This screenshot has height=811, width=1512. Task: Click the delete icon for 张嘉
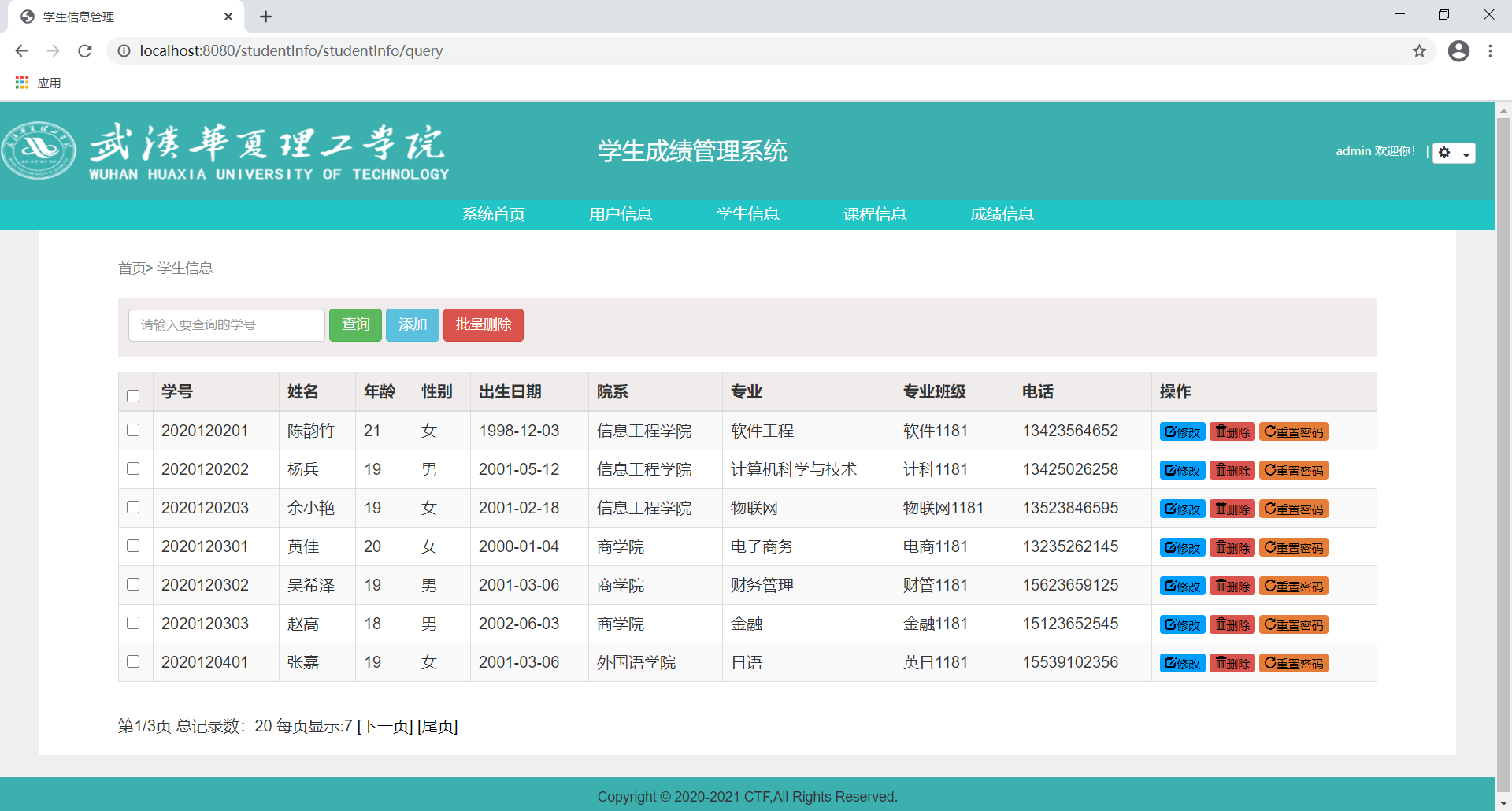1221,663
